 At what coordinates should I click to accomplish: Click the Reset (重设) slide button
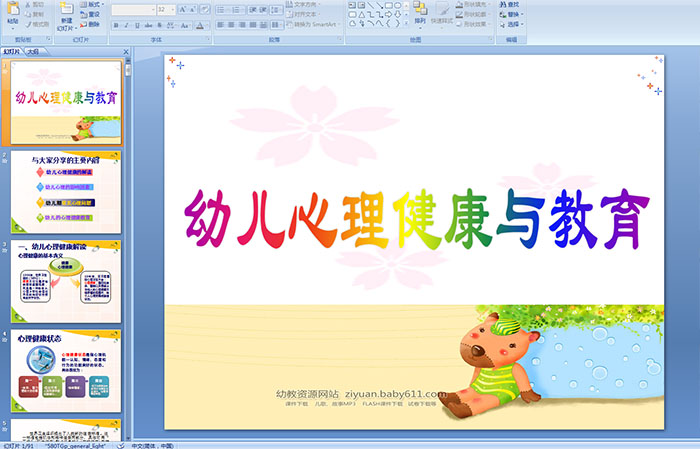pyautogui.click(x=91, y=14)
